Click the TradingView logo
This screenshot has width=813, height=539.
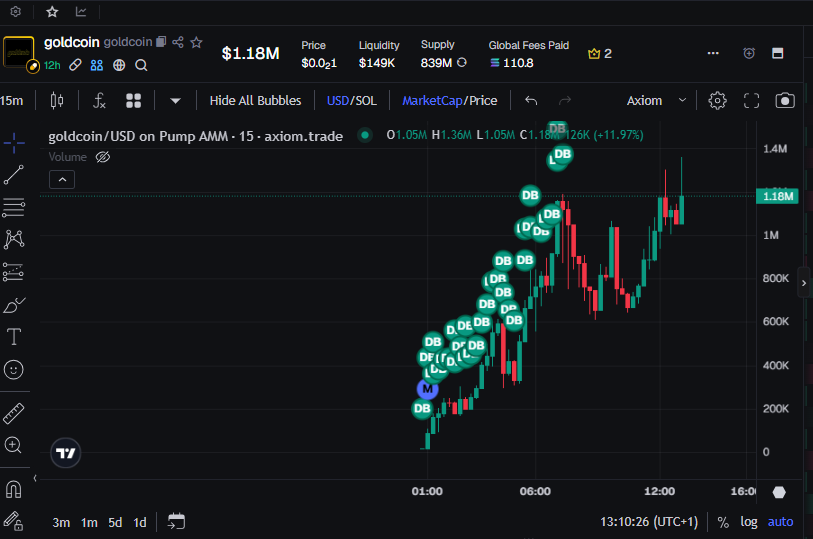(x=65, y=453)
